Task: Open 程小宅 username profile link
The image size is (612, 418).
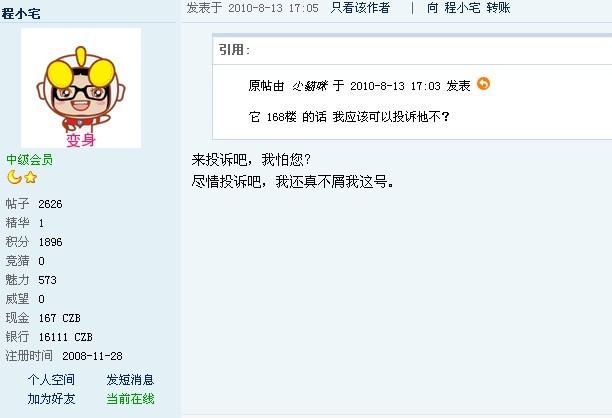Action: pyautogui.click(x=21, y=13)
